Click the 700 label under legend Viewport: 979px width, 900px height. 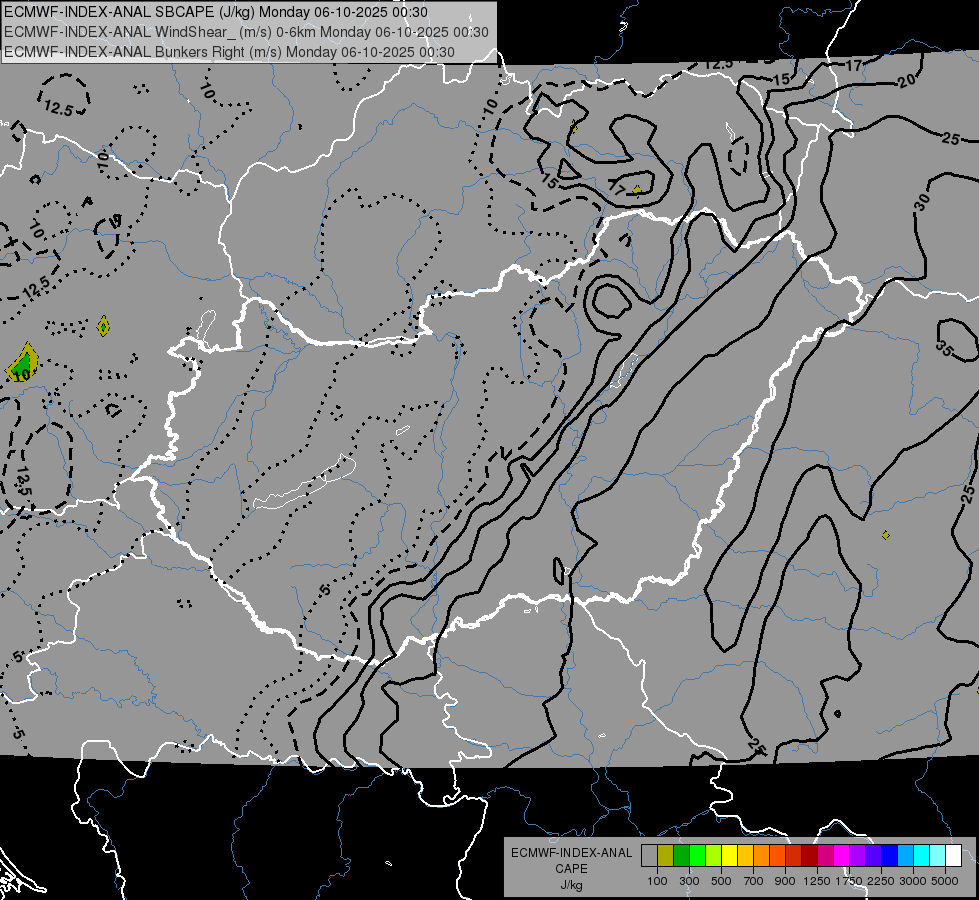[754, 881]
